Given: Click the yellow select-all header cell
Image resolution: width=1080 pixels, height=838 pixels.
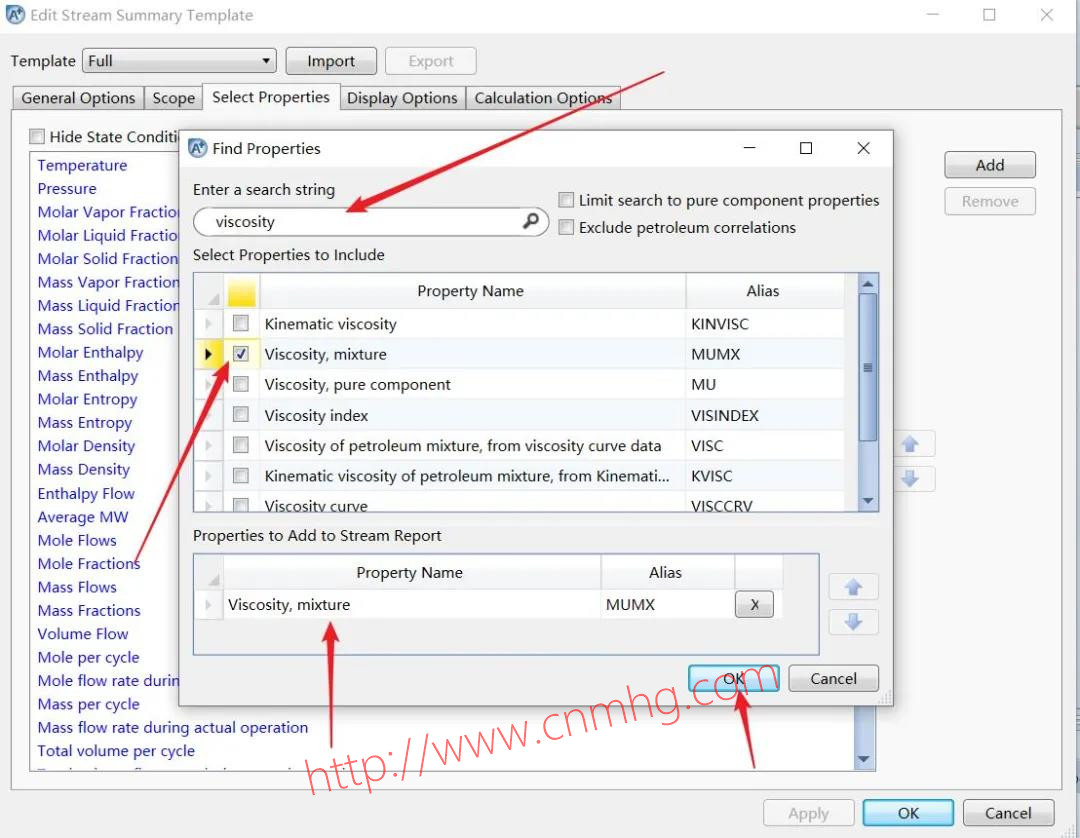Looking at the screenshot, I should coord(241,291).
